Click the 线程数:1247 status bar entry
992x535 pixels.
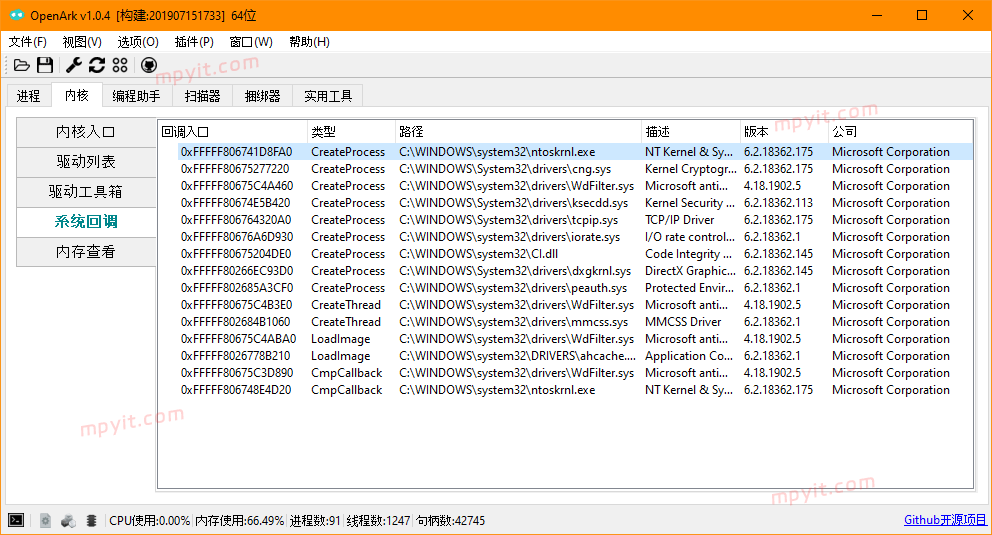[x=378, y=520]
